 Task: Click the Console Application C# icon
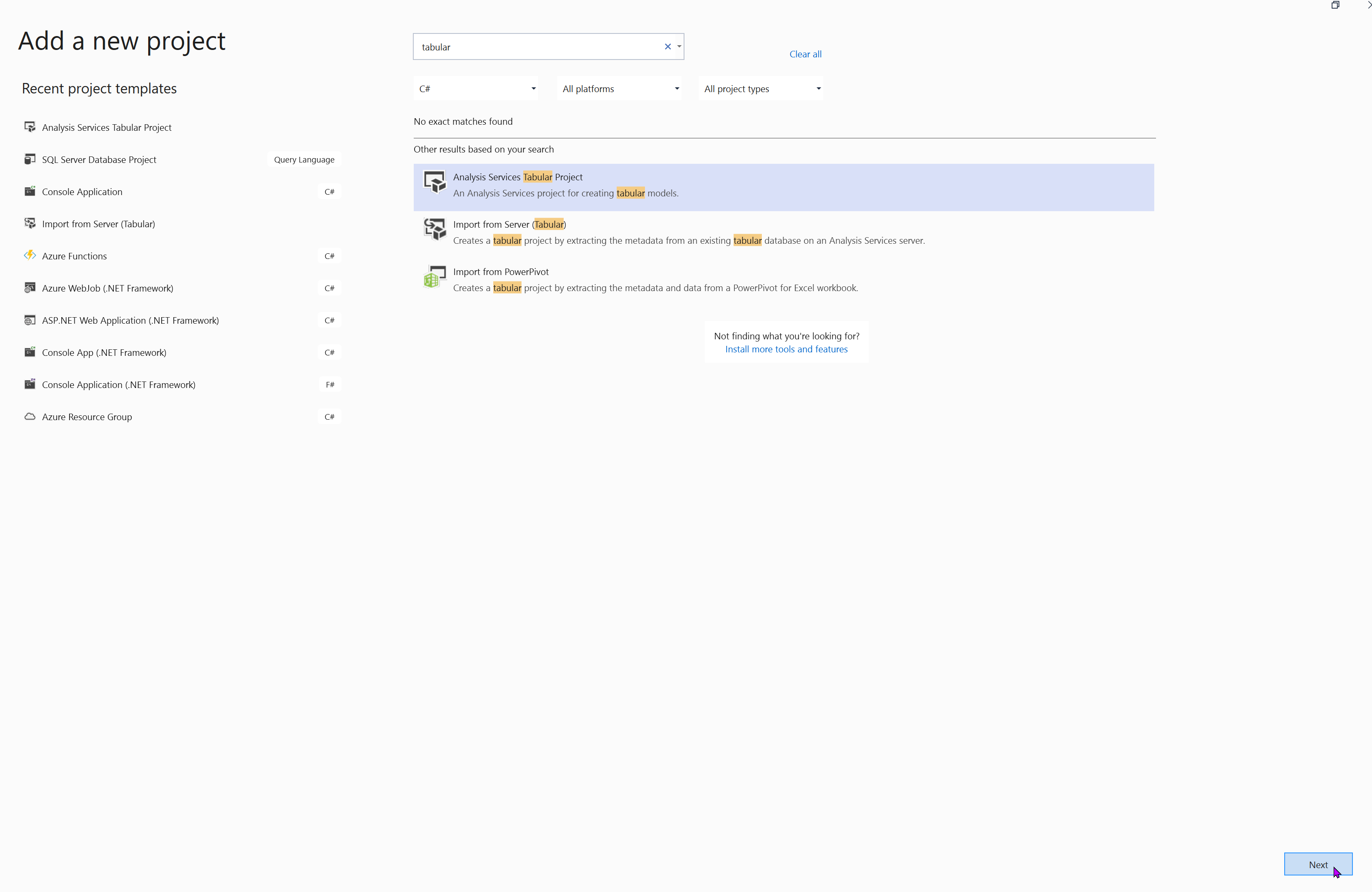(30, 191)
